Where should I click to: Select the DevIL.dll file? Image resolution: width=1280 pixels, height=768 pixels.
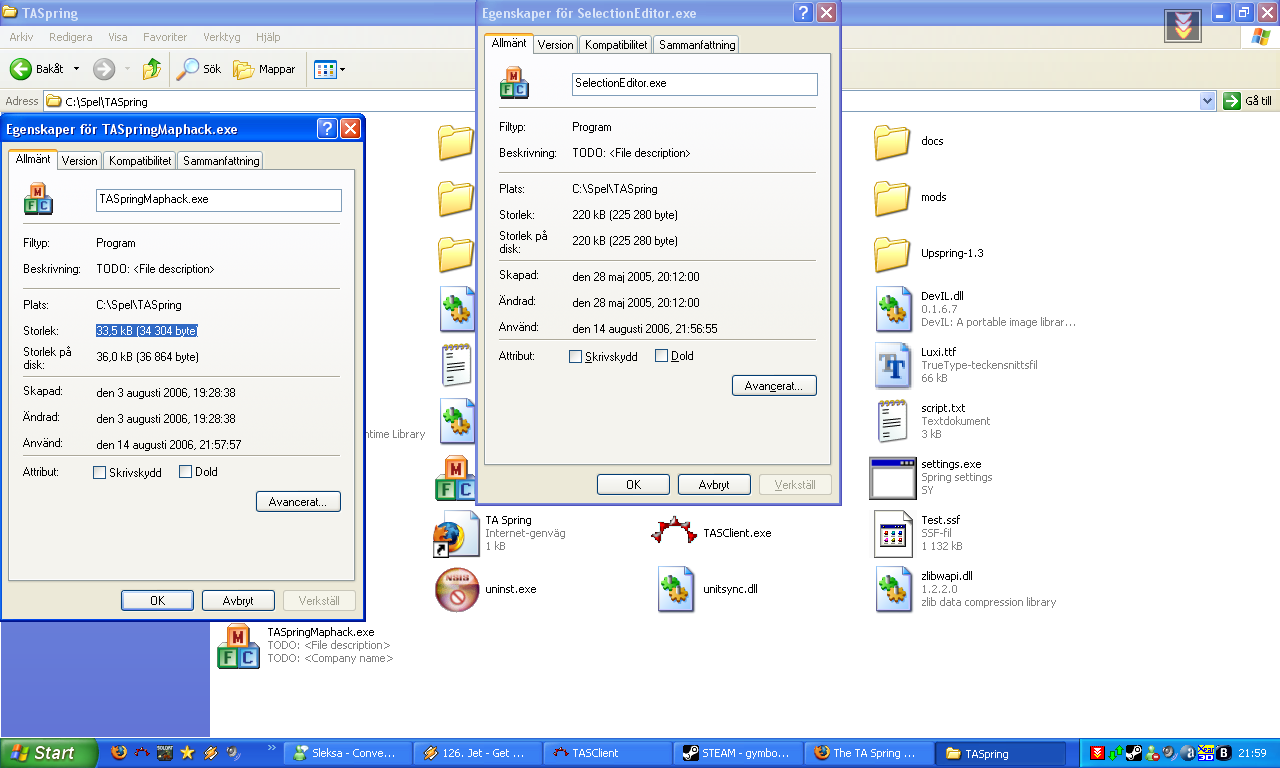[975, 309]
